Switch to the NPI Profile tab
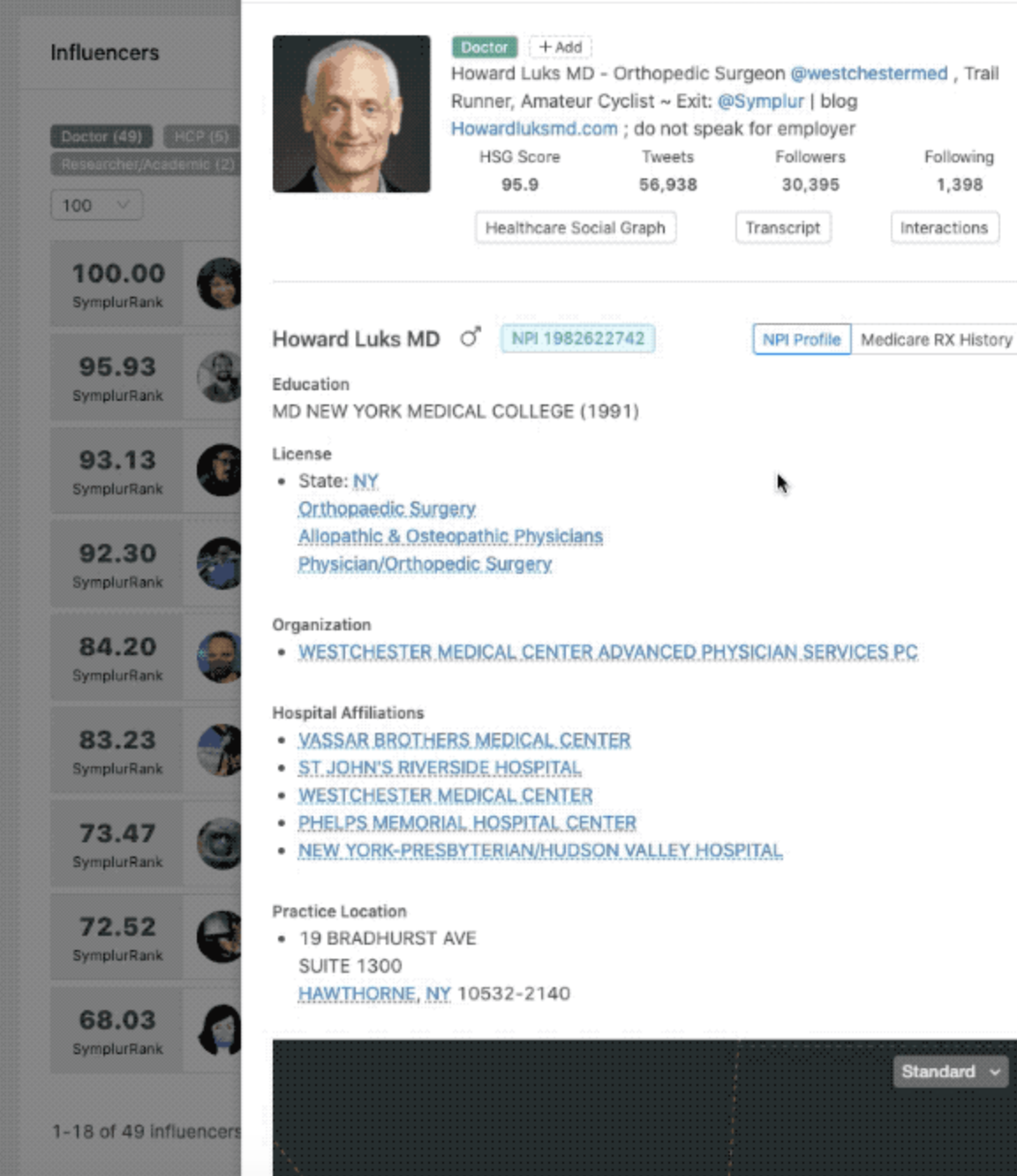1017x1176 pixels. [x=802, y=339]
